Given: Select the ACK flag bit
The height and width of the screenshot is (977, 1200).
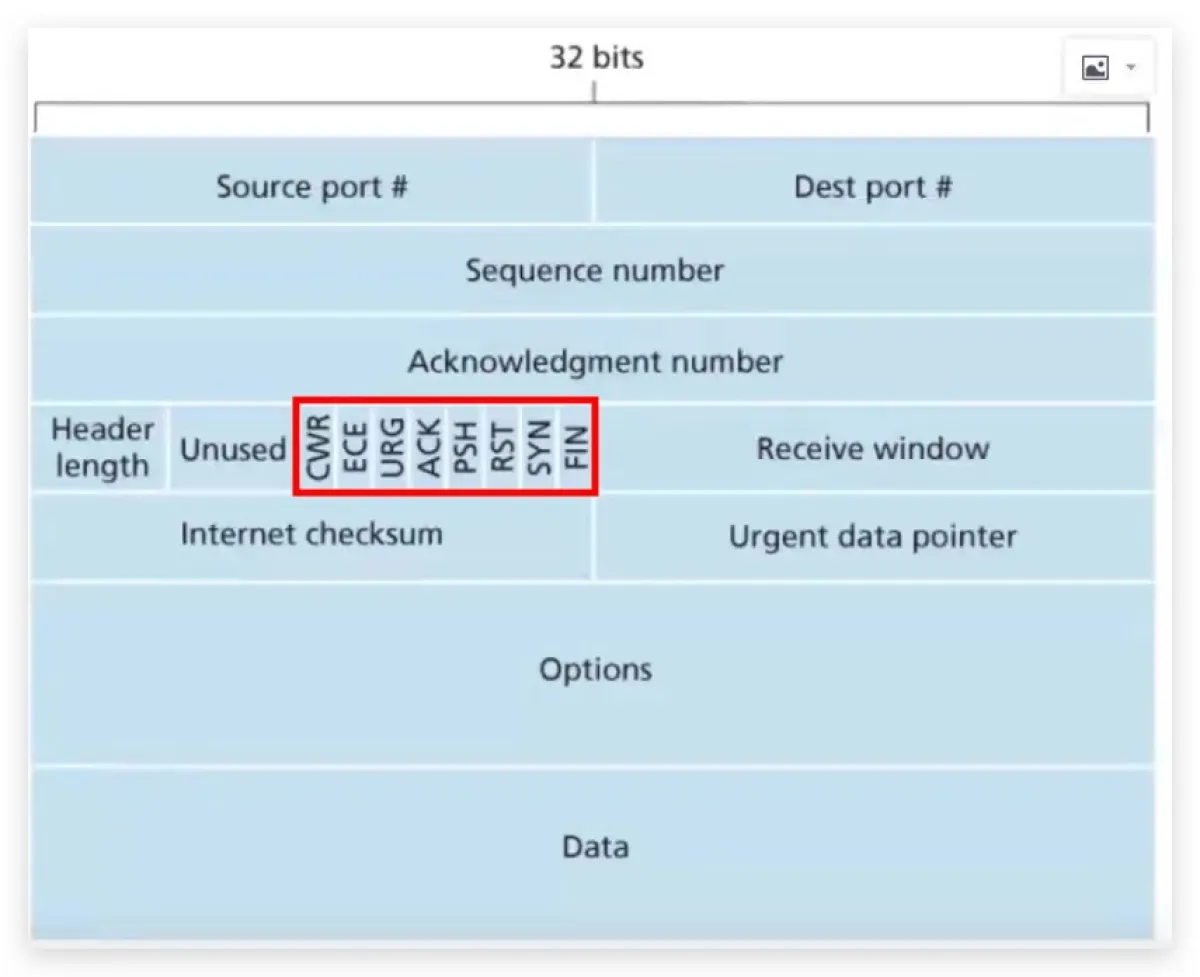Looking at the screenshot, I should pos(428,448).
